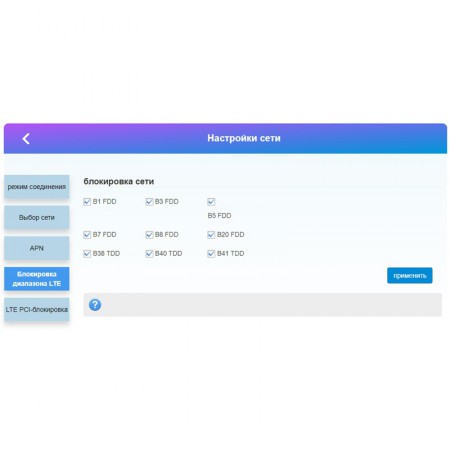Viewport: 450px width, 450px height.
Task: Toggle the B8 FDD checkbox
Action: (x=149, y=235)
